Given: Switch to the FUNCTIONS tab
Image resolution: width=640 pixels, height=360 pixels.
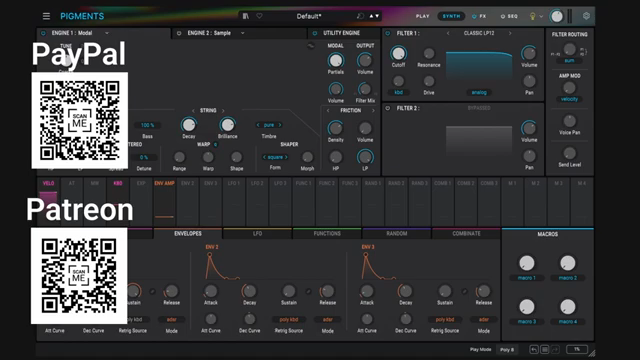Looking at the screenshot, I should point(327,233).
